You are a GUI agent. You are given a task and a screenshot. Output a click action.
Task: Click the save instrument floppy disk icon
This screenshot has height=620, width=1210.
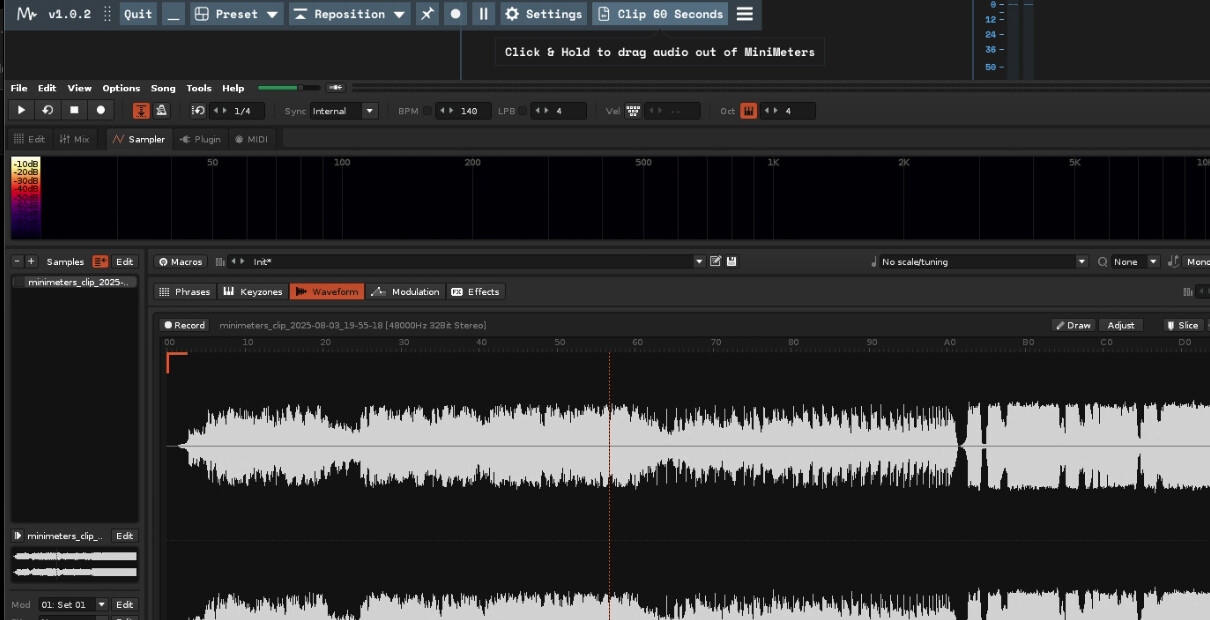pos(732,262)
